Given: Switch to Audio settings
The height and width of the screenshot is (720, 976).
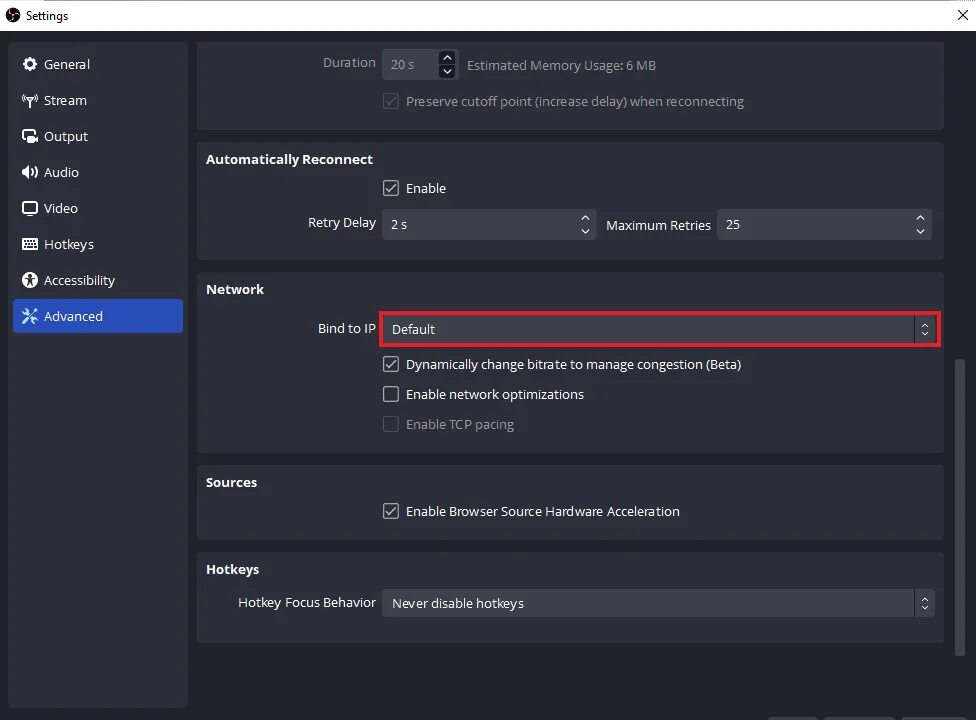Looking at the screenshot, I should click(x=98, y=172).
